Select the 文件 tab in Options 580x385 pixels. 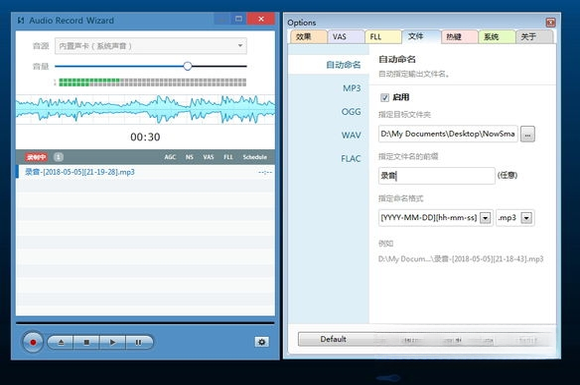[421, 36]
